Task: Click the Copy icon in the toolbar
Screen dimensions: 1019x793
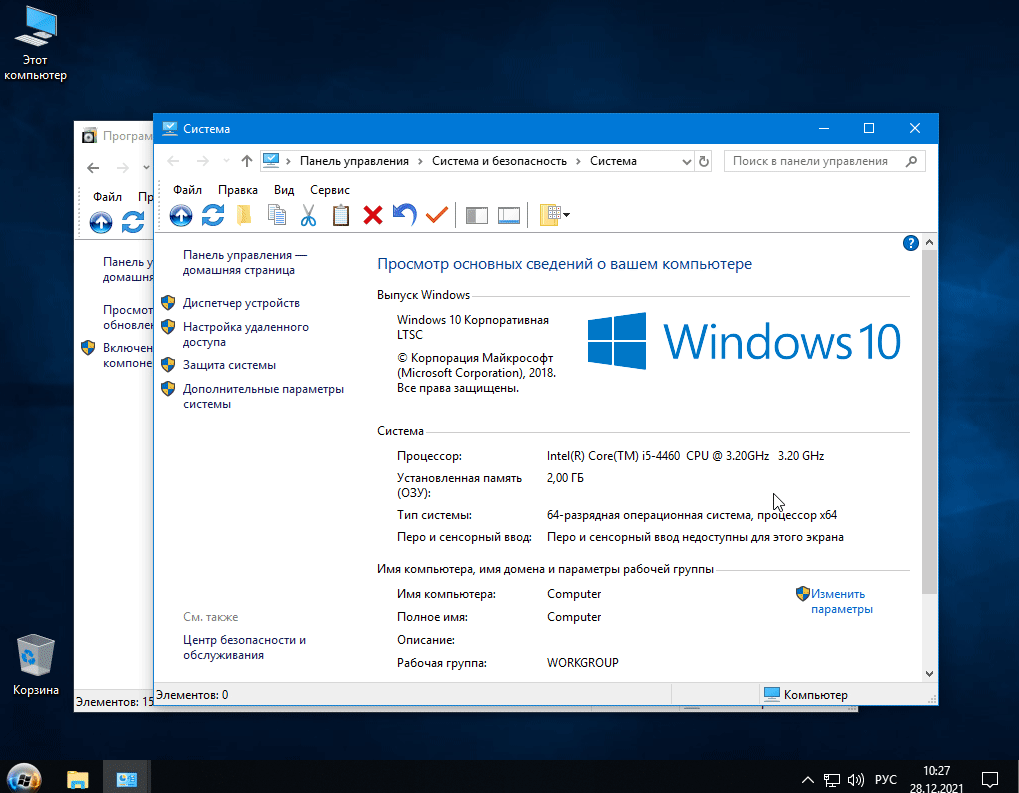Action: click(277, 215)
